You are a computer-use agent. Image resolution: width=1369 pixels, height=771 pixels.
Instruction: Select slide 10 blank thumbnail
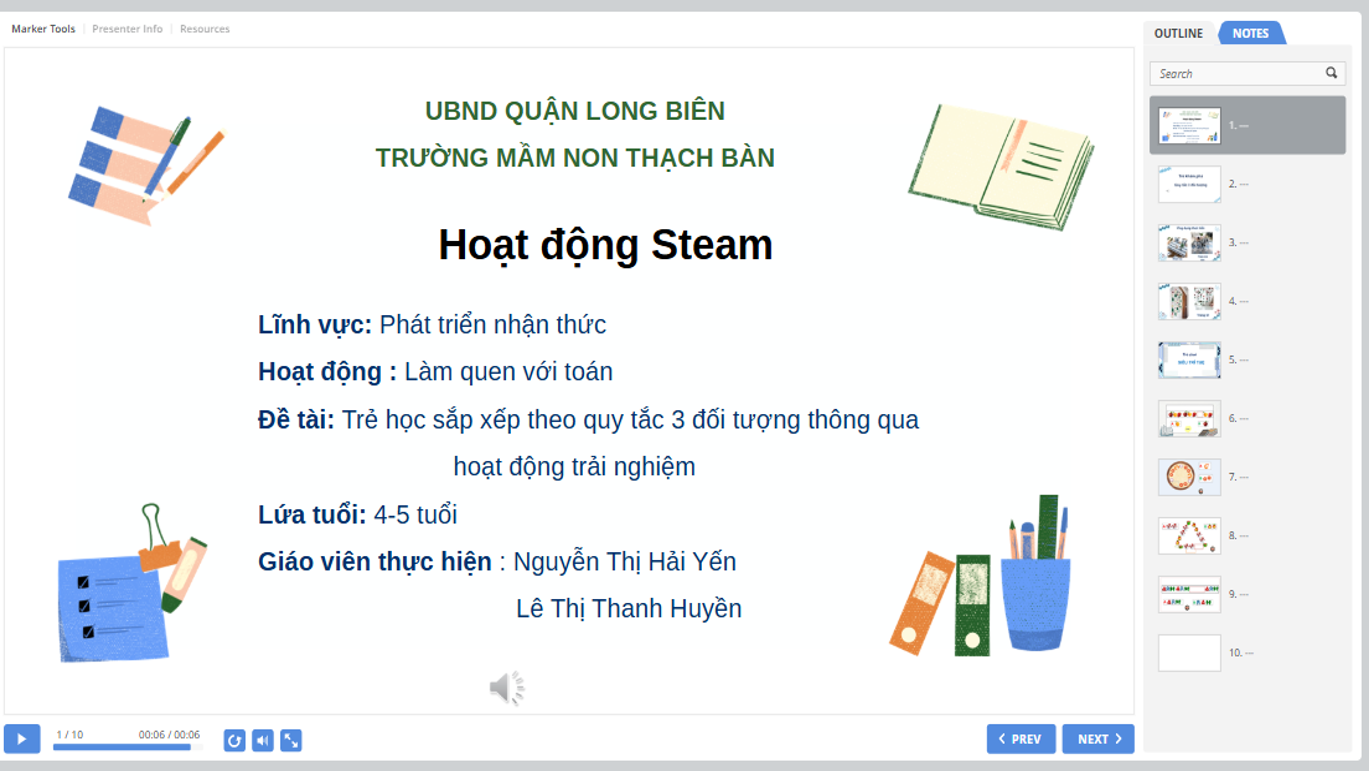1189,653
